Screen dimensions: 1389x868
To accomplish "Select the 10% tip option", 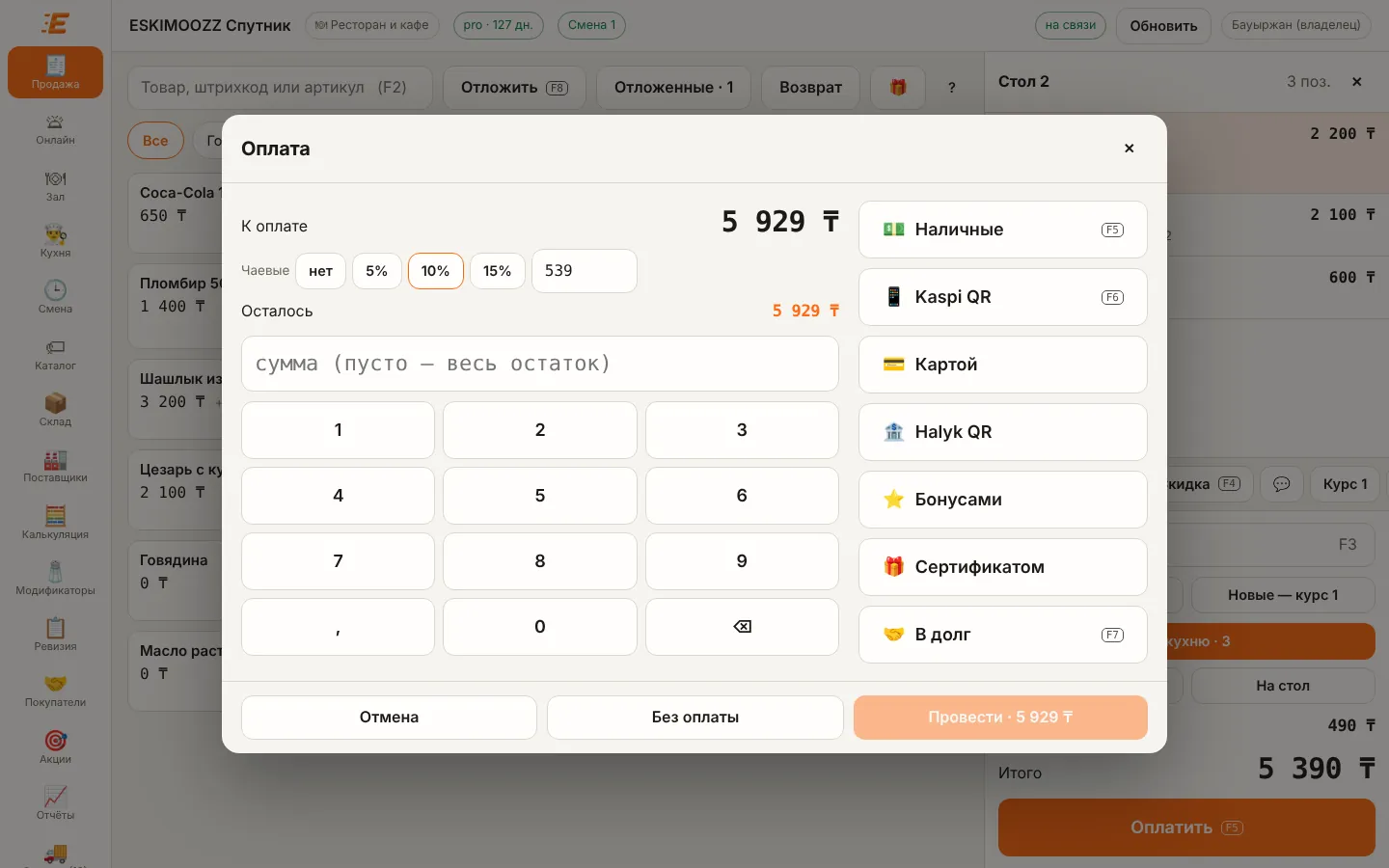I will 435,271.
